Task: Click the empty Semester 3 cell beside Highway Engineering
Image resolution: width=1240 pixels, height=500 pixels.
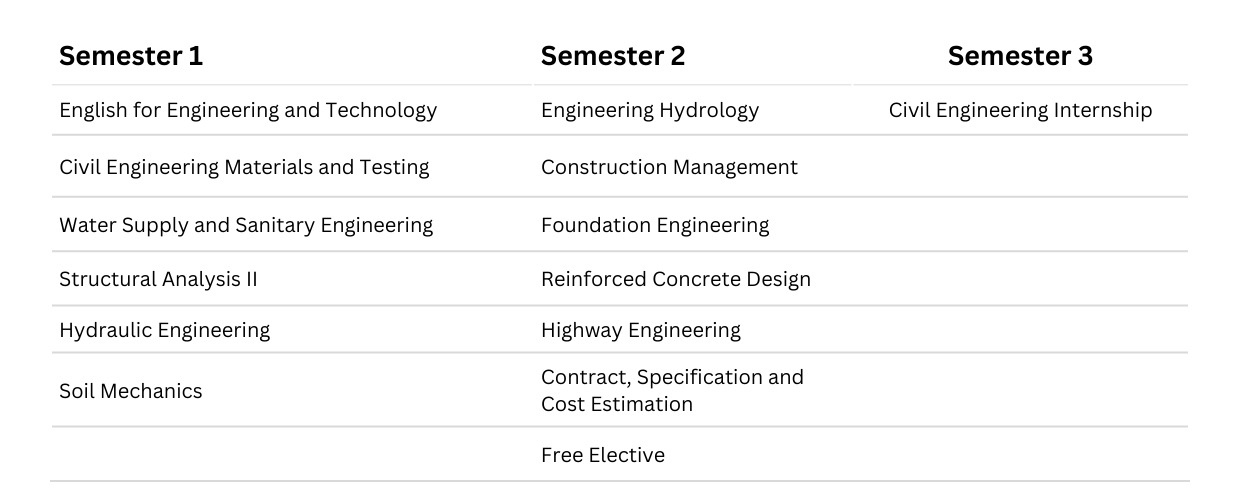Action: 1020,329
